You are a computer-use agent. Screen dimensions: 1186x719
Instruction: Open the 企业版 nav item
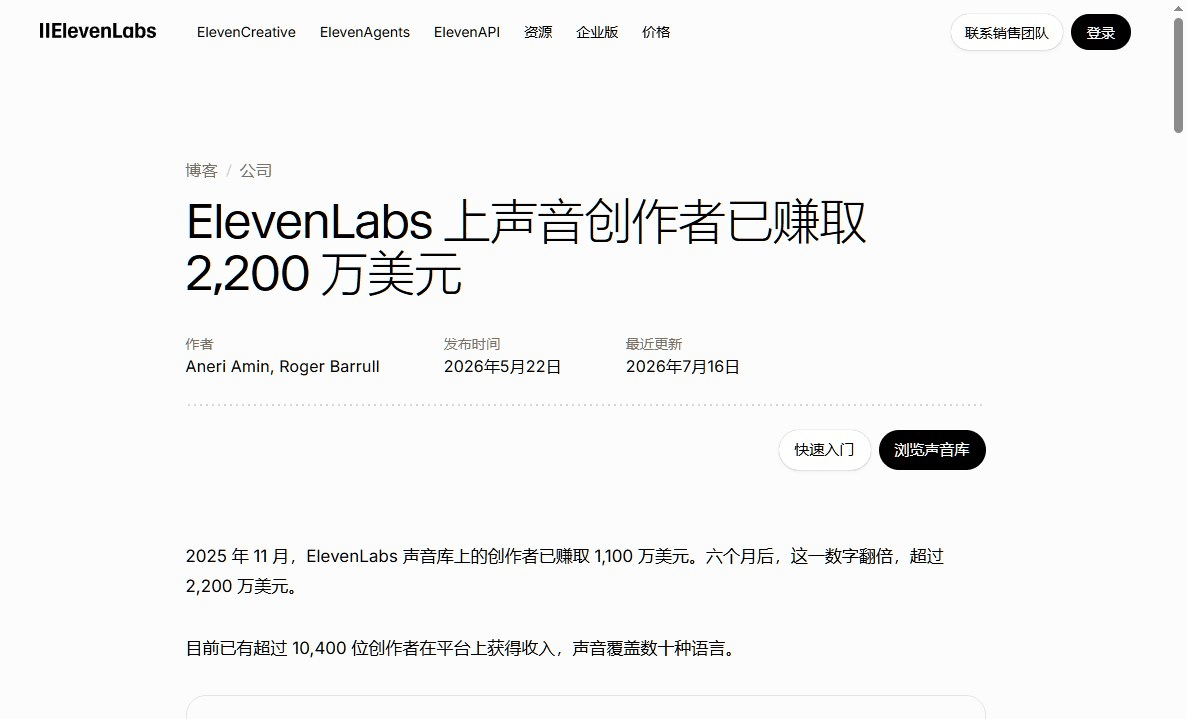597,33
